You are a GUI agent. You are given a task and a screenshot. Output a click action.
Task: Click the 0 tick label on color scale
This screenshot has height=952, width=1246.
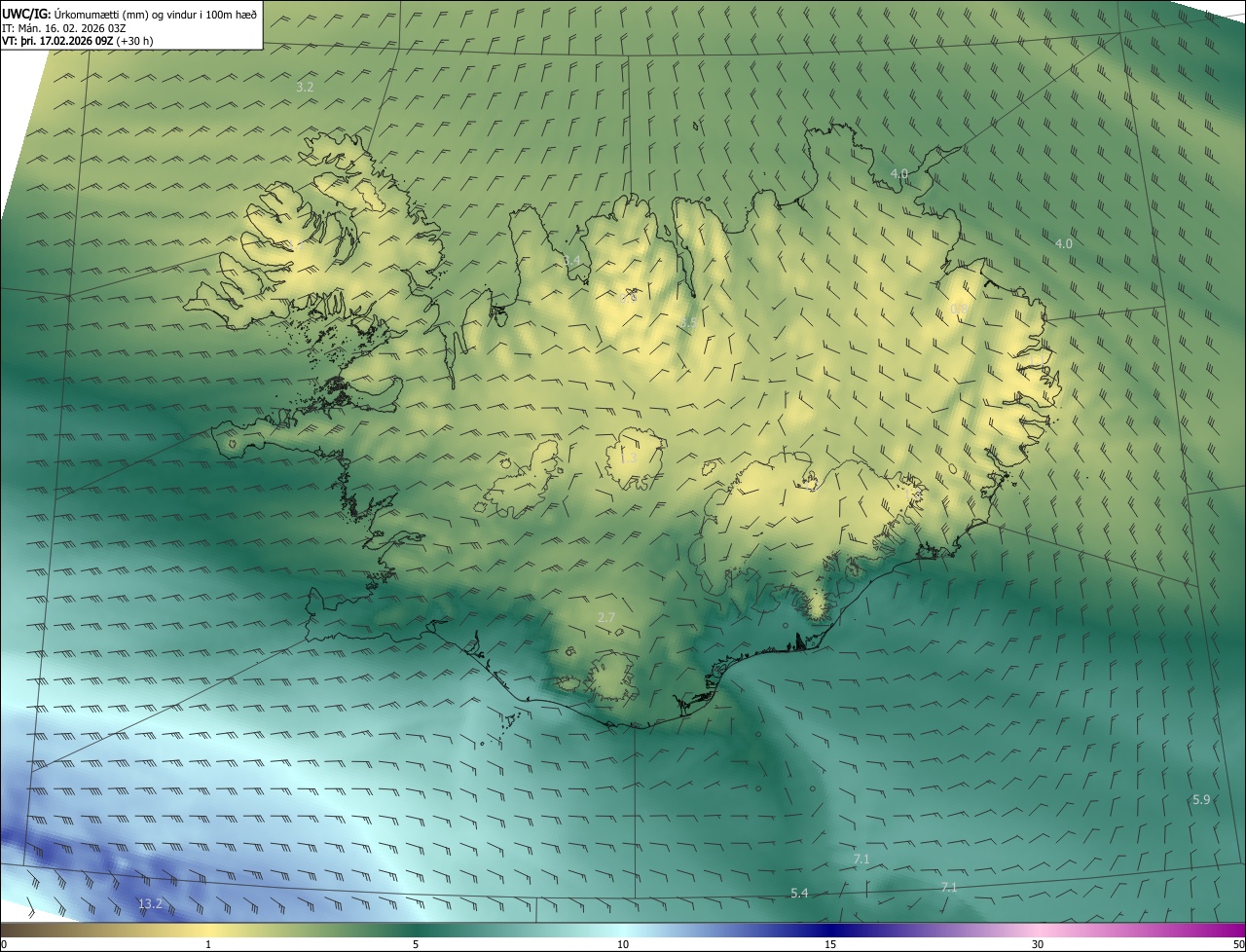coord(4,944)
